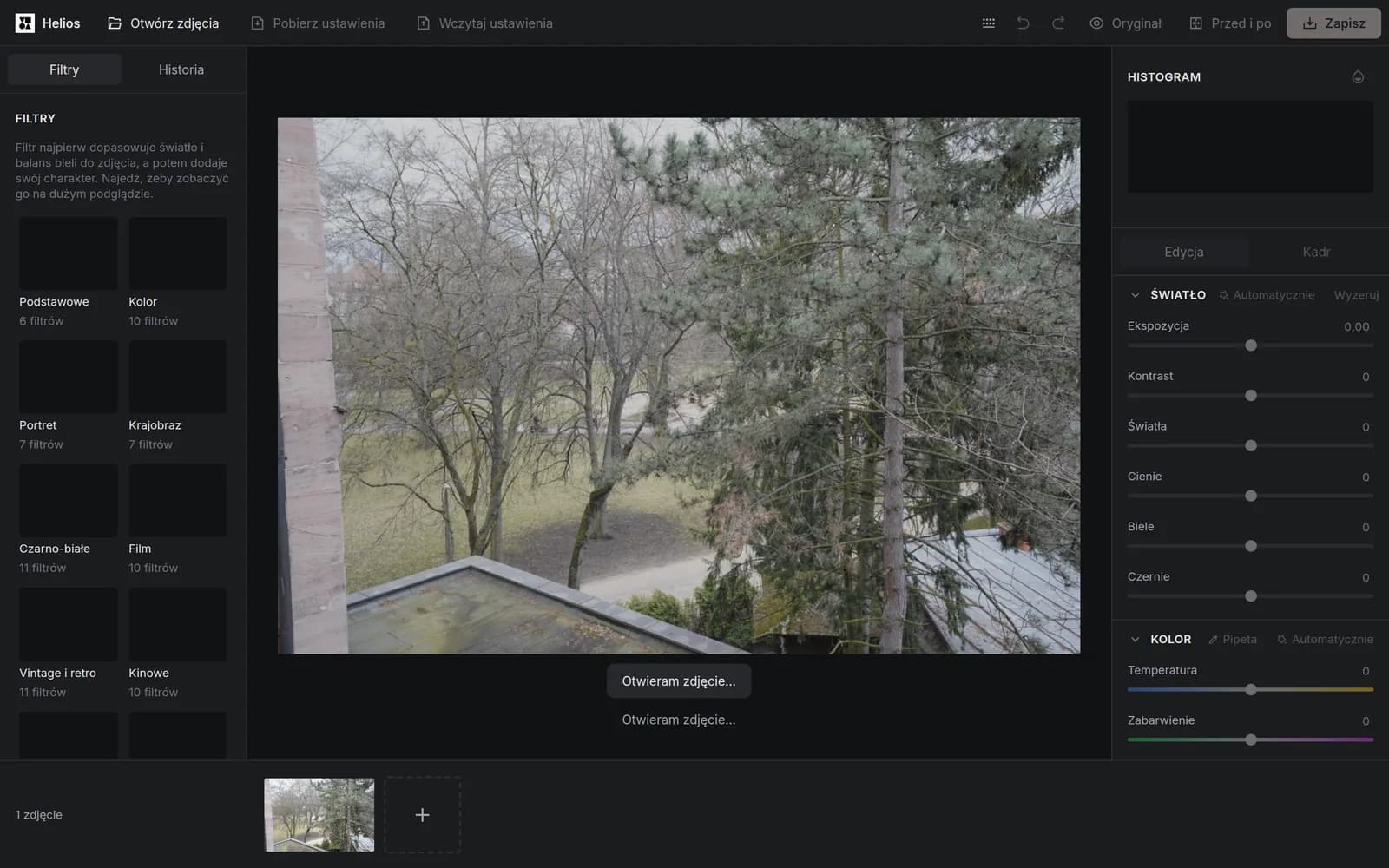This screenshot has height=868, width=1389.
Task: Click the Kontrast slider handle
Action: [x=1251, y=396]
